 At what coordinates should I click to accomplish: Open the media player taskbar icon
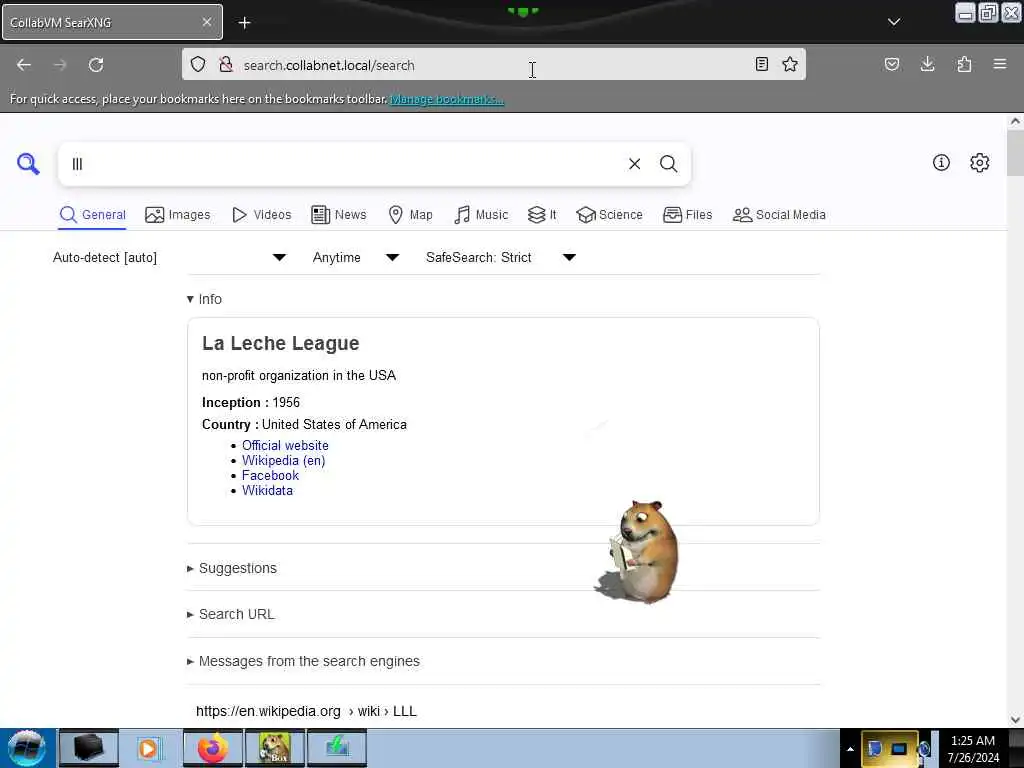[150, 748]
